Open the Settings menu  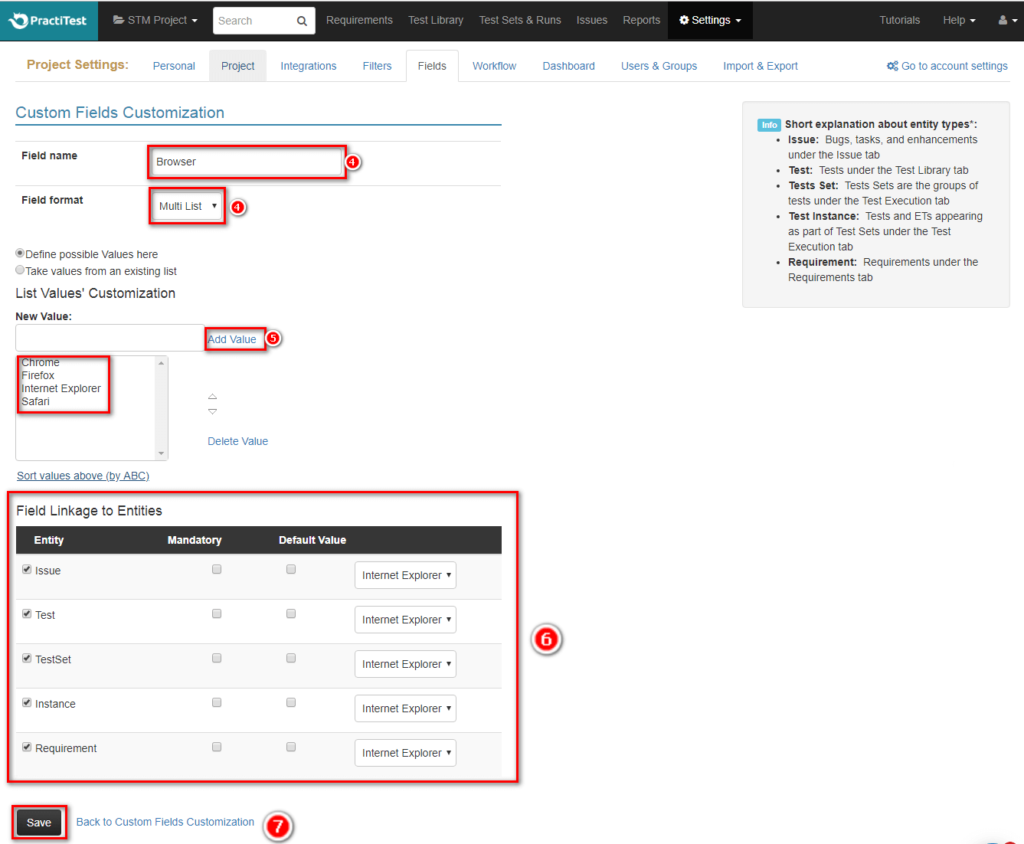[710, 20]
